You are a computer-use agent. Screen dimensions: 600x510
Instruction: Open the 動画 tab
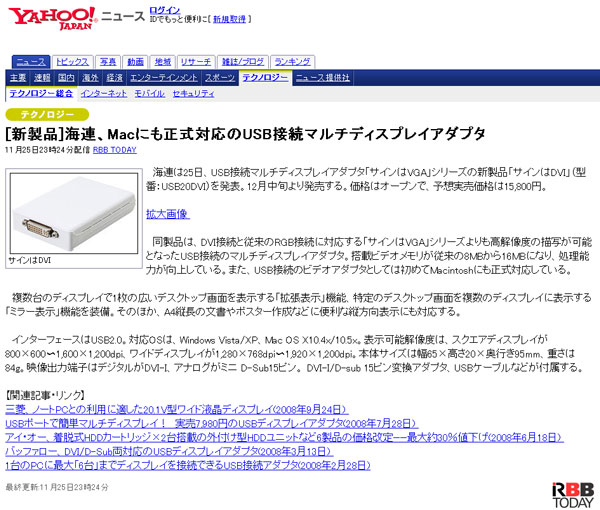pyautogui.click(x=135, y=62)
